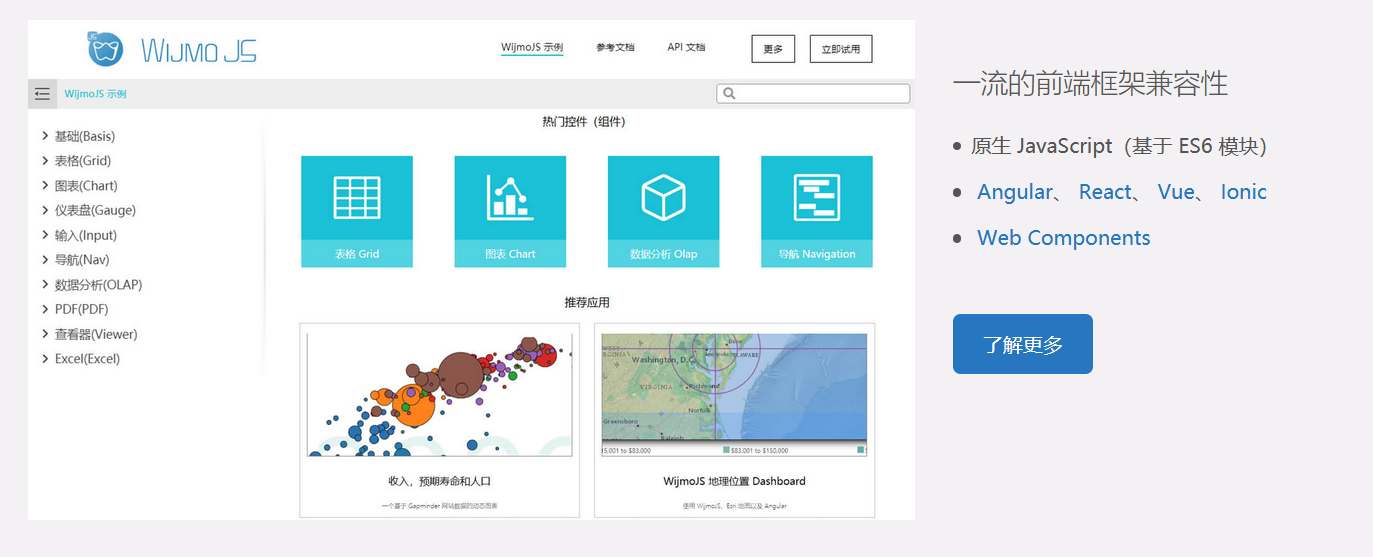
Task: Open the API 文档 nav item
Action: pyautogui.click(x=686, y=48)
